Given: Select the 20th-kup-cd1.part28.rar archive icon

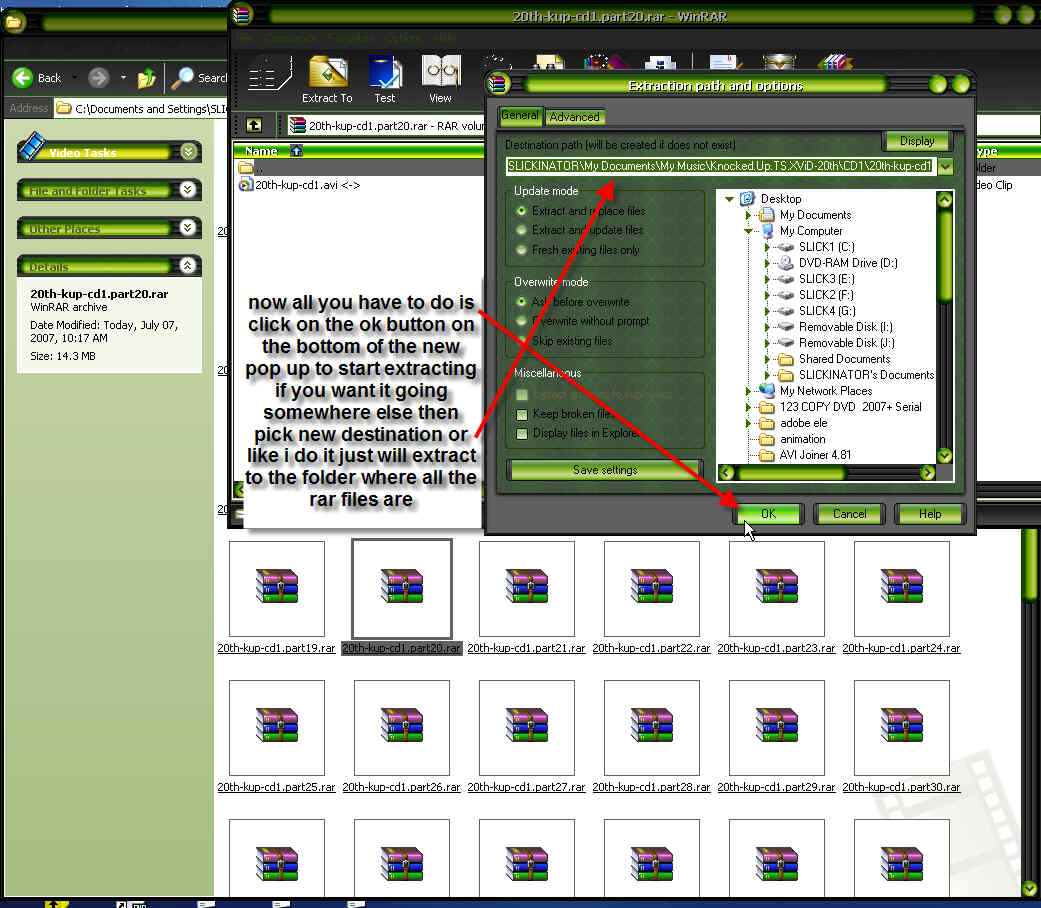Looking at the screenshot, I should tap(651, 725).
